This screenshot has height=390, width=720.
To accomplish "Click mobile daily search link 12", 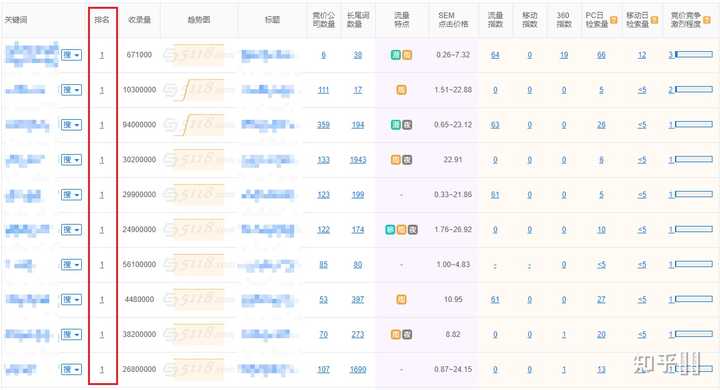I will pyautogui.click(x=642, y=55).
